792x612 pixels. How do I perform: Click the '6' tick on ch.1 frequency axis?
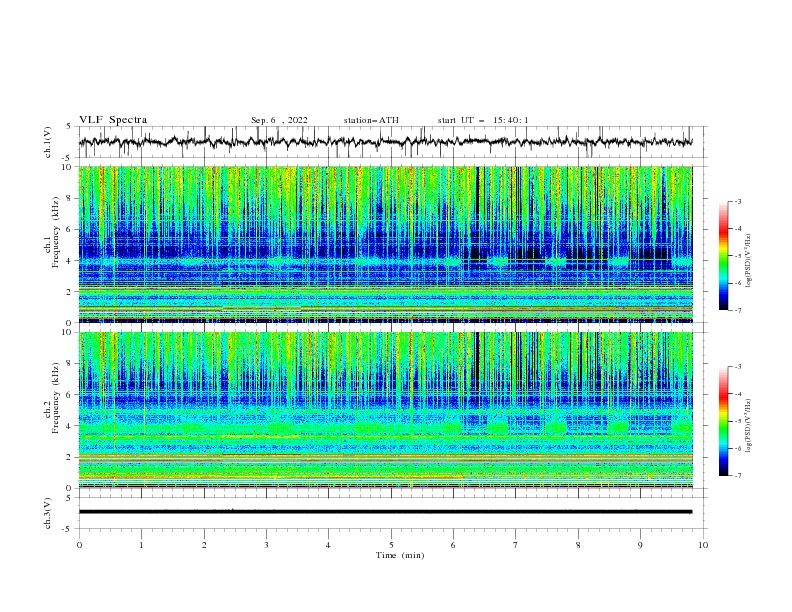[70, 229]
